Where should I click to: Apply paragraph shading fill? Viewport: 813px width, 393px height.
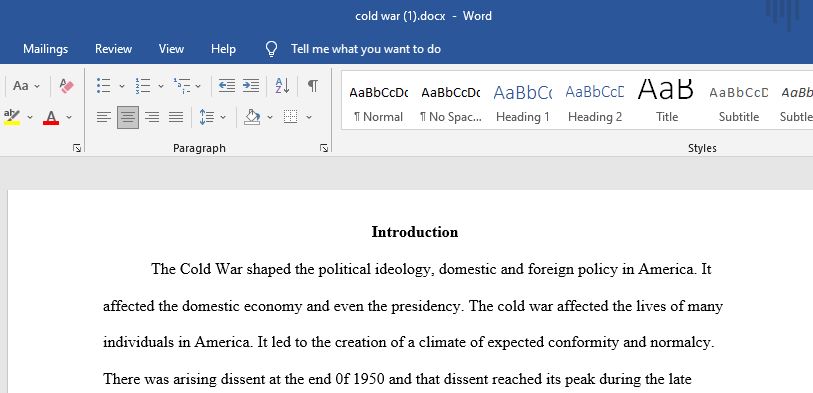pyautogui.click(x=252, y=117)
